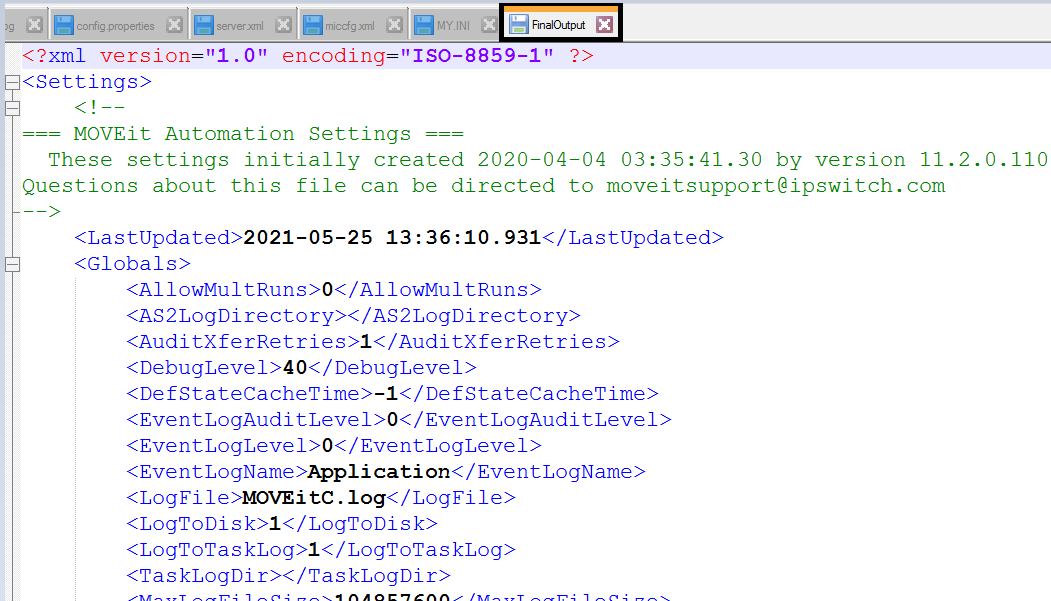Close the MY.INI tab
The height and width of the screenshot is (601, 1051).
489,24
